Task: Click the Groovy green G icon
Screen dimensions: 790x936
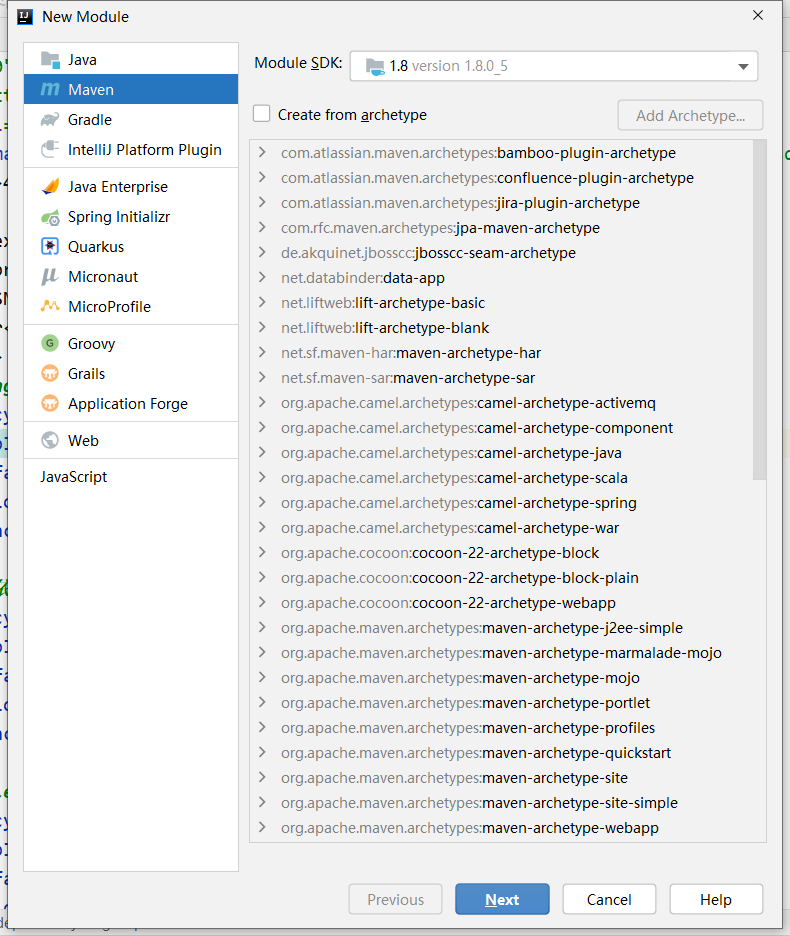Action: tap(50, 343)
